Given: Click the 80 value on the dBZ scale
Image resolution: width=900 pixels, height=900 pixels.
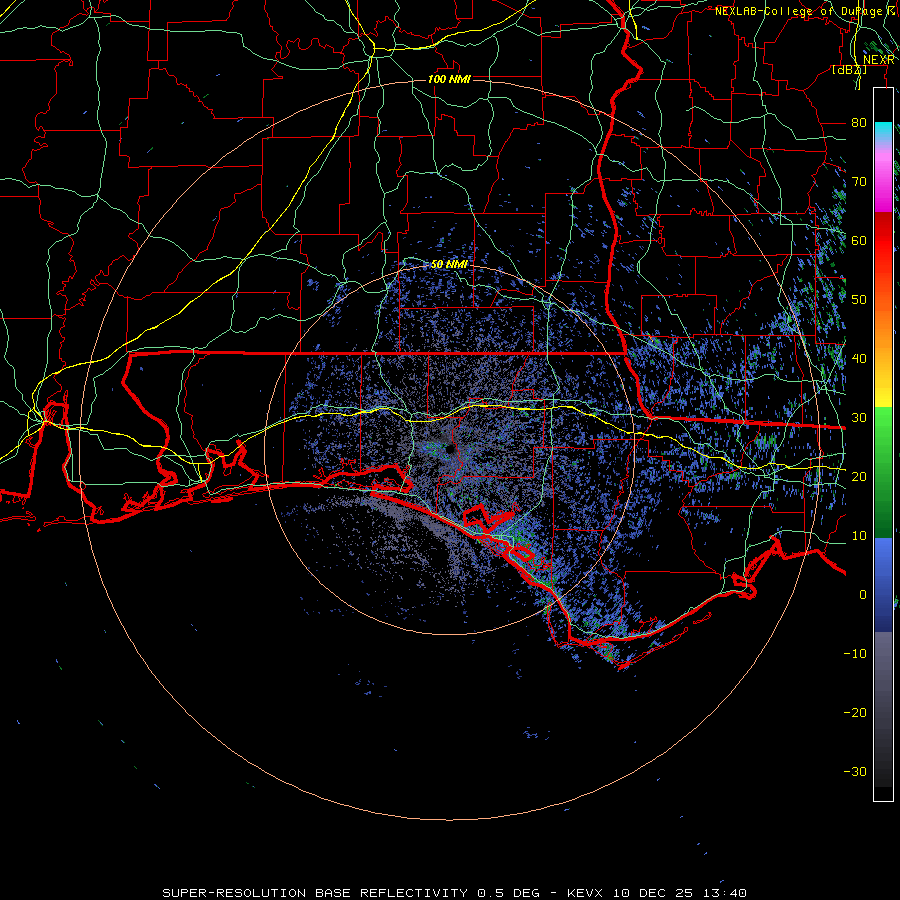Looking at the screenshot, I should pyautogui.click(x=859, y=122).
